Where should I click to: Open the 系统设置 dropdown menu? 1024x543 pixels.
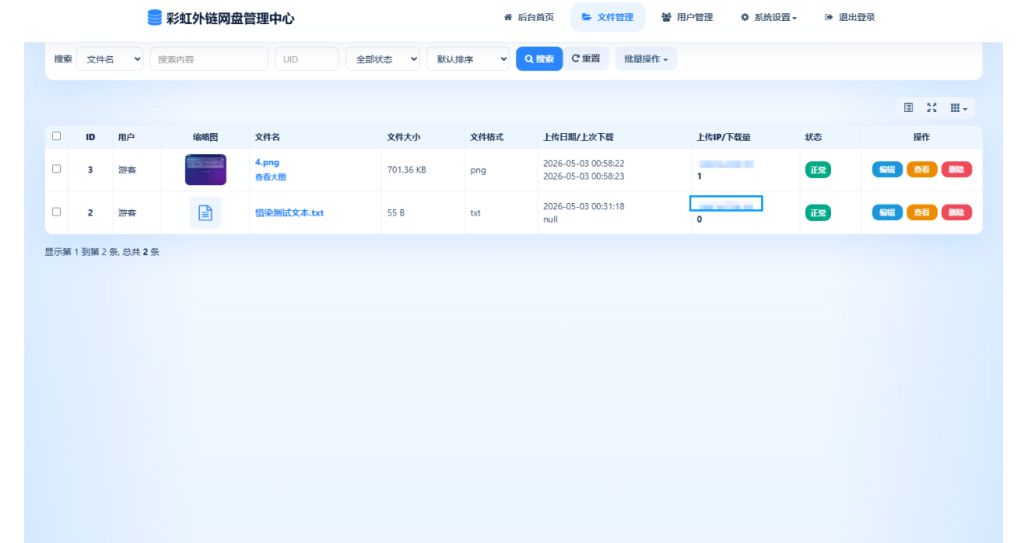click(x=768, y=18)
